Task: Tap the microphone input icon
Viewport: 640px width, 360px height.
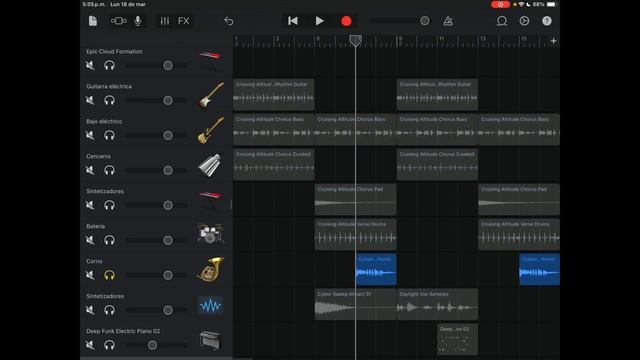Action: point(138,21)
